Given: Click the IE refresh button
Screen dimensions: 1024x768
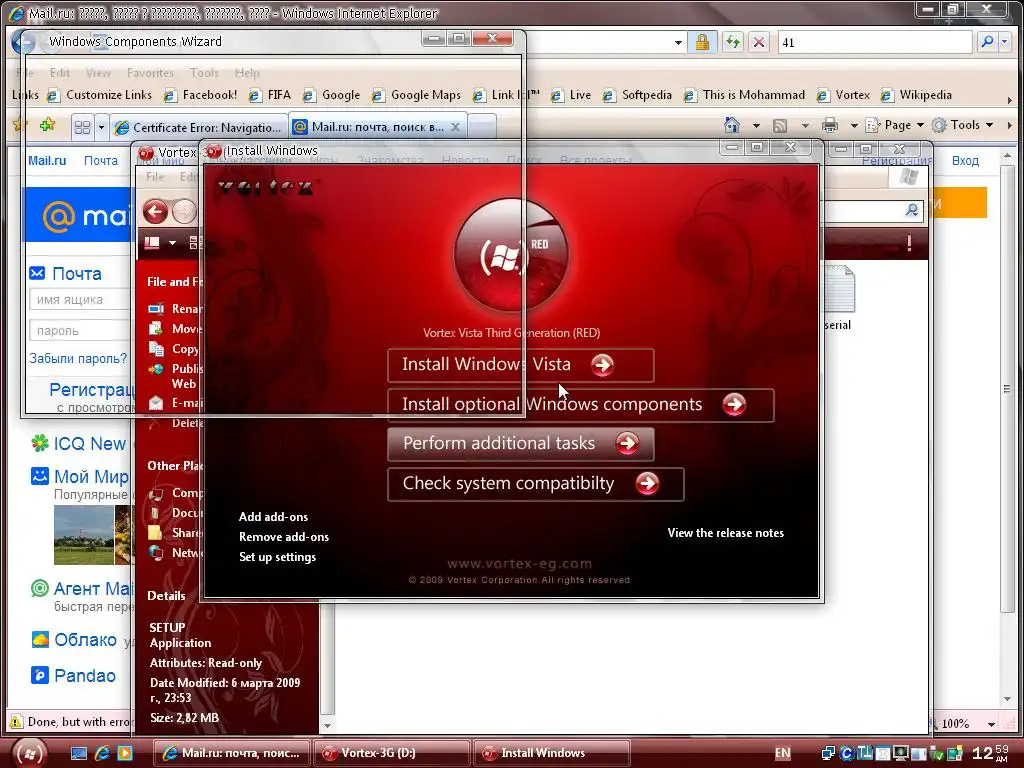Looking at the screenshot, I should [732, 42].
